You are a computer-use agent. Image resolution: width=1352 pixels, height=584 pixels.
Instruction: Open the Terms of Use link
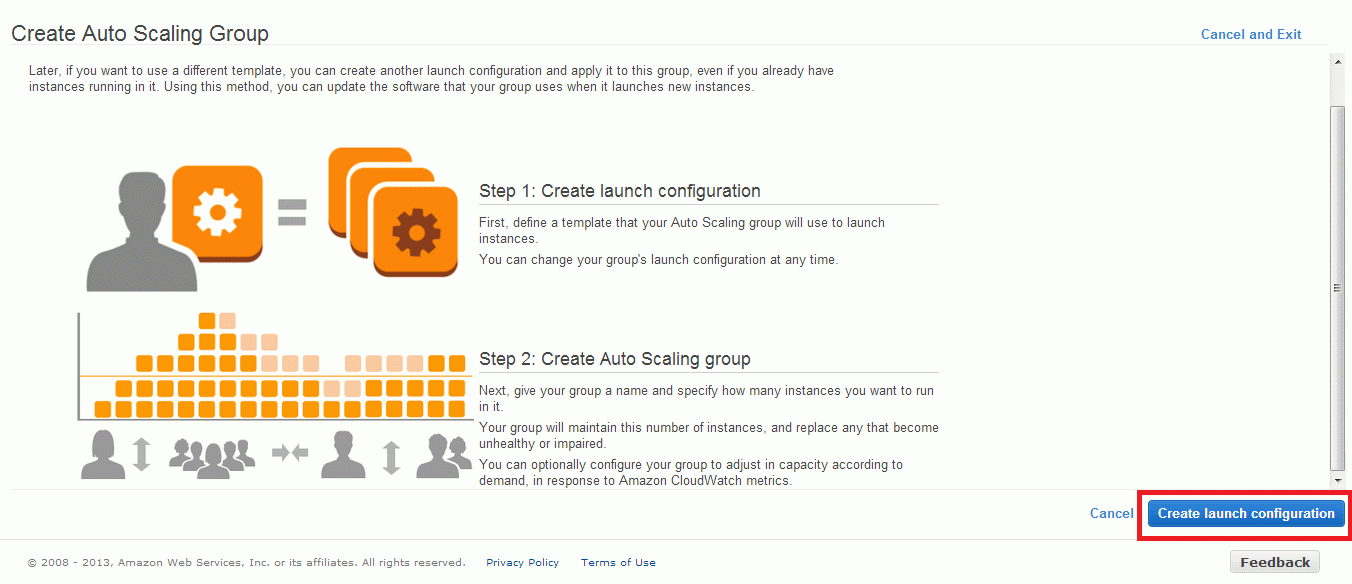[x=618, y=562]
